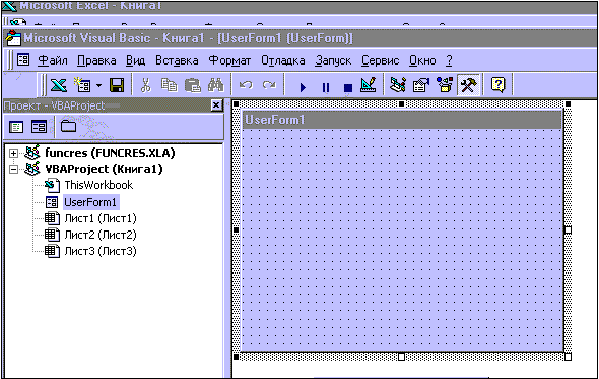Screen dimensions: 599x379
Task: Select funcres (FUNCRES.XLA) project
Action: click(x=110, y=153)
